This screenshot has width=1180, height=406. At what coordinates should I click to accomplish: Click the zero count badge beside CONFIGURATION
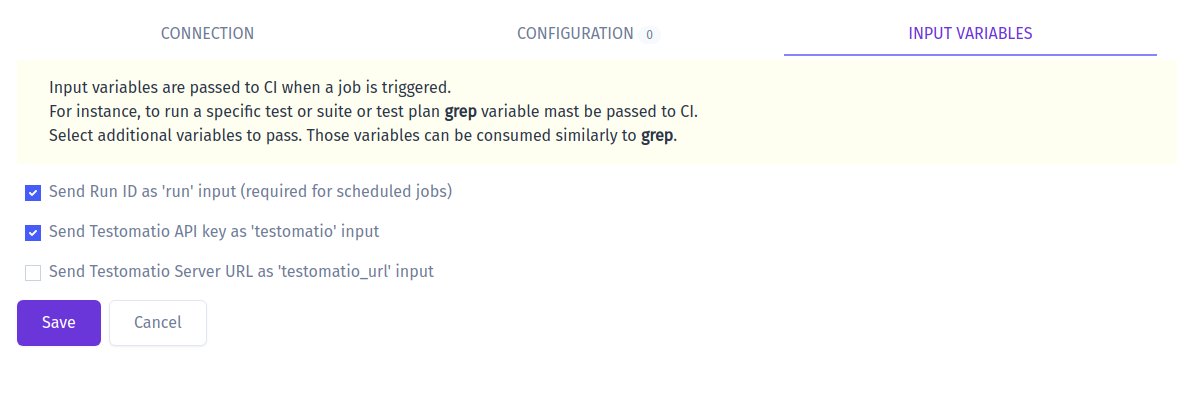click(x=649, y=34)
